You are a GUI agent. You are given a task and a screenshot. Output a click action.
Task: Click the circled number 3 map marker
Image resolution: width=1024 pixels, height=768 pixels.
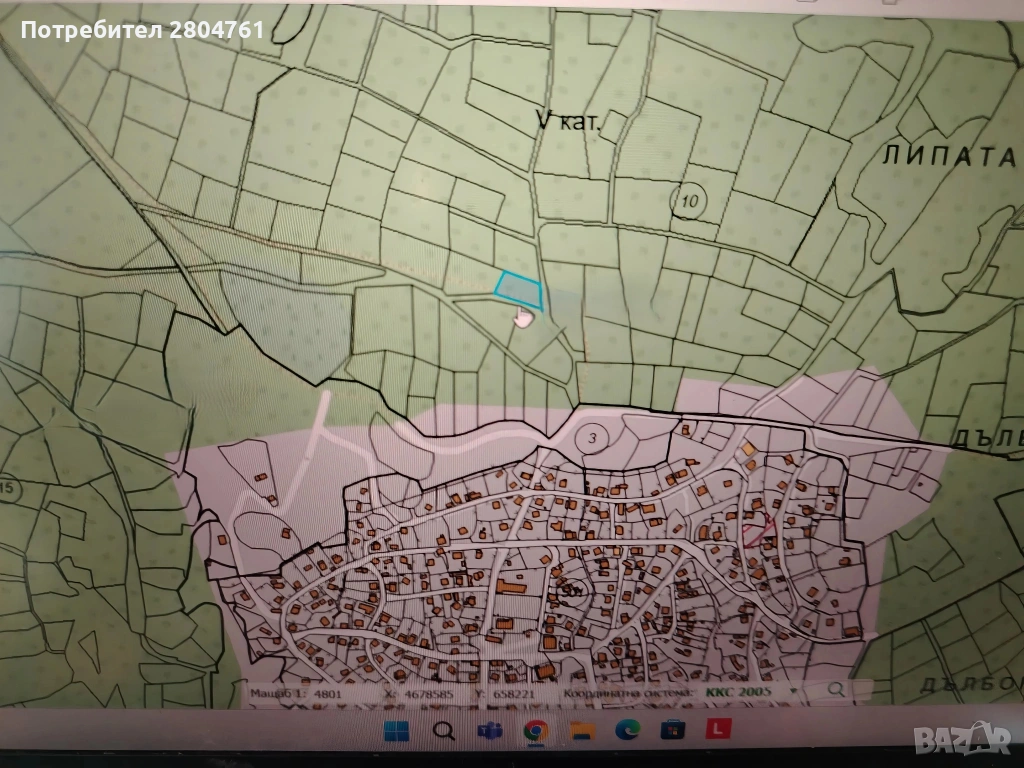pos(593,438)
